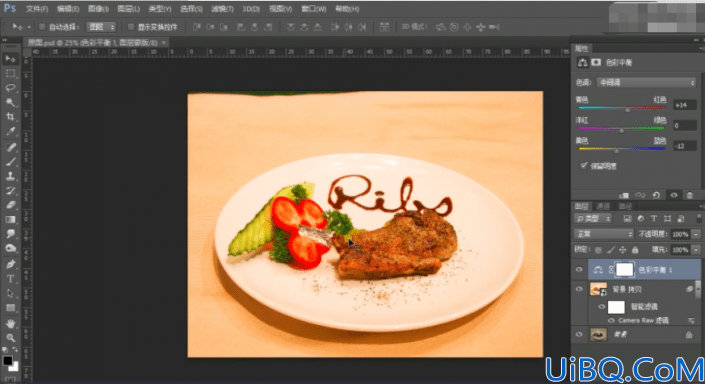Select the Clone Stamp tool
The height and width of the screenshot is (384, 705).
pos(10,176)
